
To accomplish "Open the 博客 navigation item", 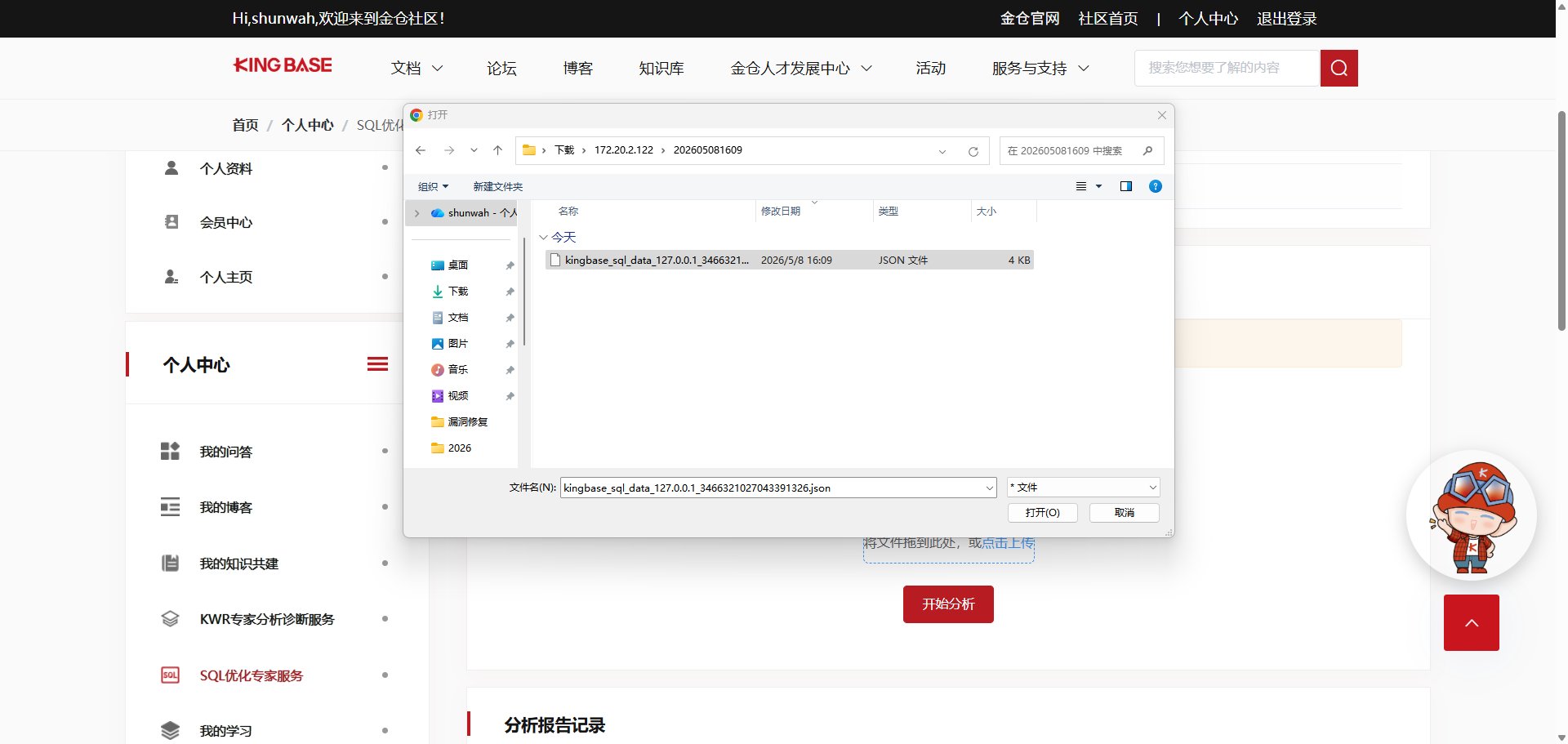I will (x=577, y=69).
